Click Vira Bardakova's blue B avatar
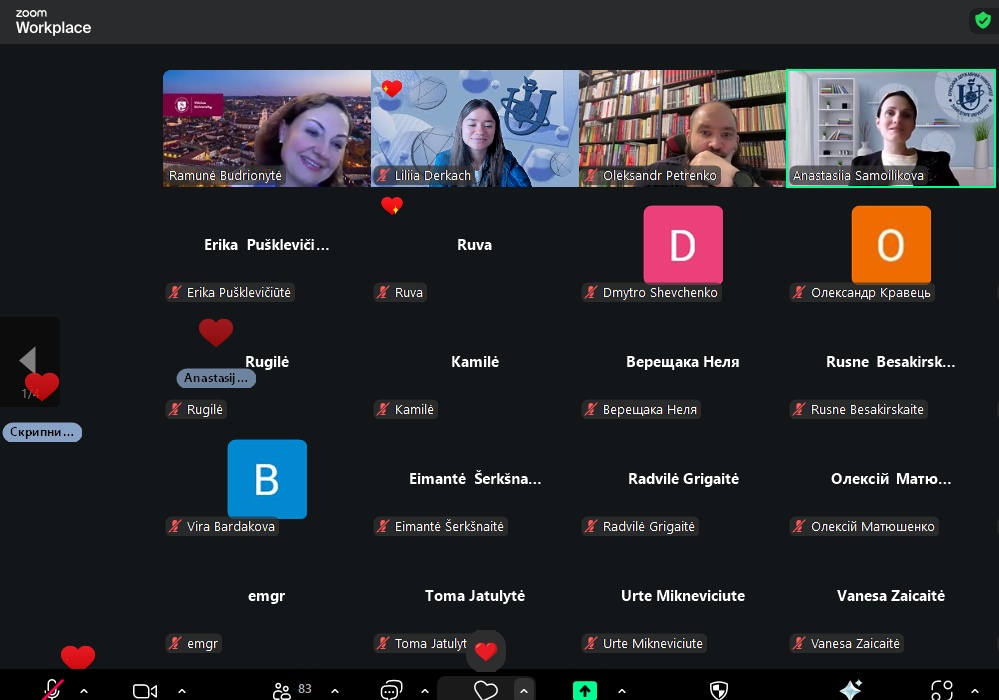The image size is (999, 700). [267, 479]
